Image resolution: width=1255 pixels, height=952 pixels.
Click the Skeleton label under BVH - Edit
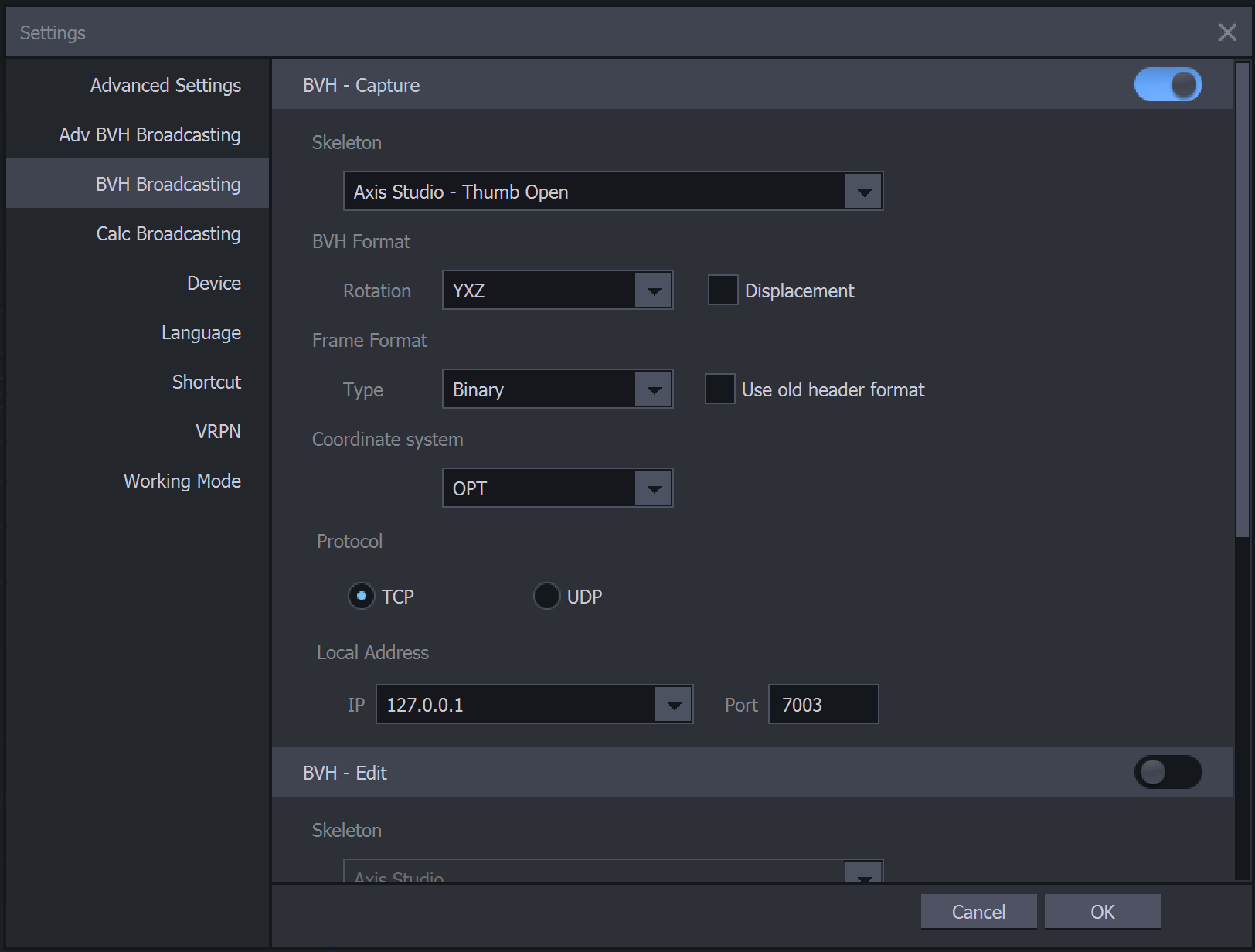pos(347,831)
